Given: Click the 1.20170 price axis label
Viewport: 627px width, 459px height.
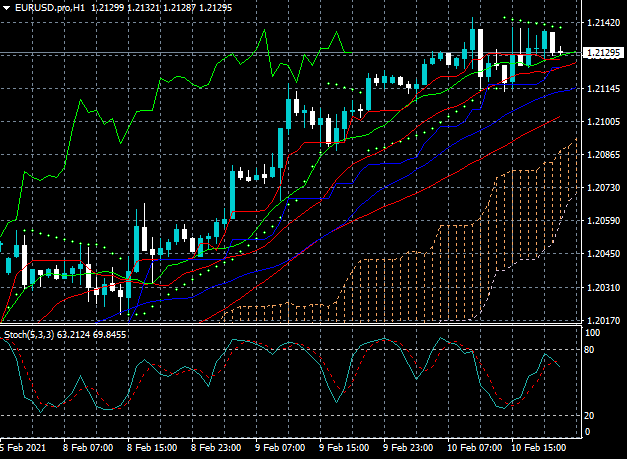Looking at the screenshot, I should coord(603,320).
